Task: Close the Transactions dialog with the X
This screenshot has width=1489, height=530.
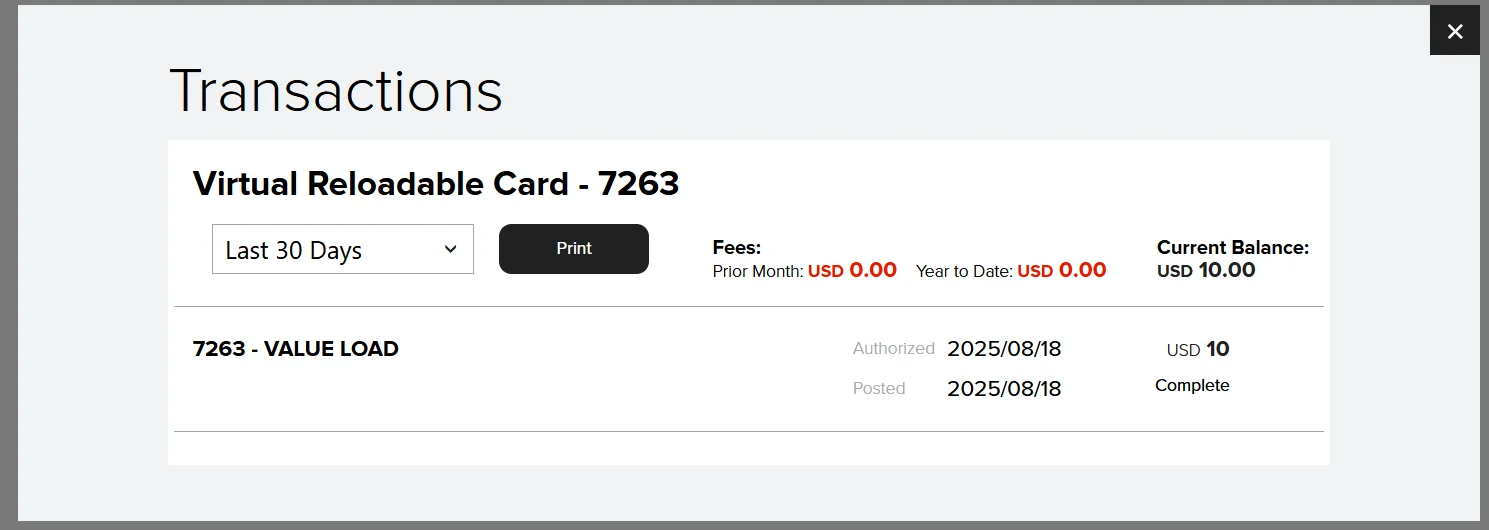Action: pyautogui.click(x=1454, y=31)
